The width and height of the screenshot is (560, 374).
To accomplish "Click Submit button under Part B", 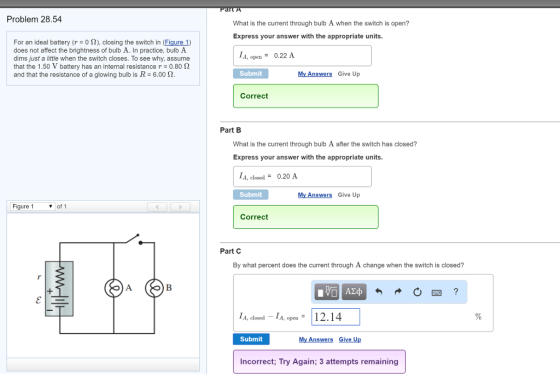I will [251, 195].
